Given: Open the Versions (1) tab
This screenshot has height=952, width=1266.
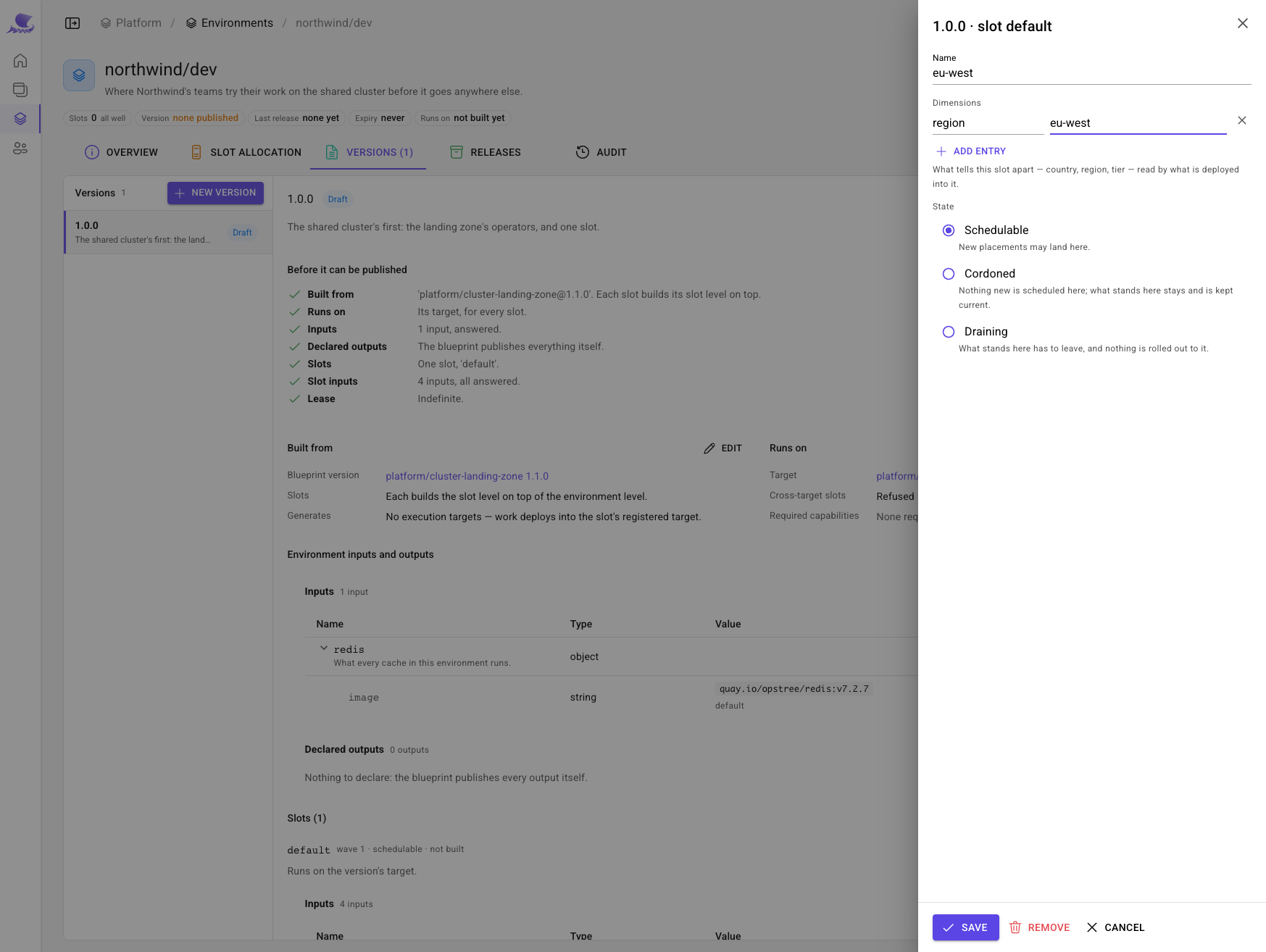Looking at the screenshot, I should point(369,152).
